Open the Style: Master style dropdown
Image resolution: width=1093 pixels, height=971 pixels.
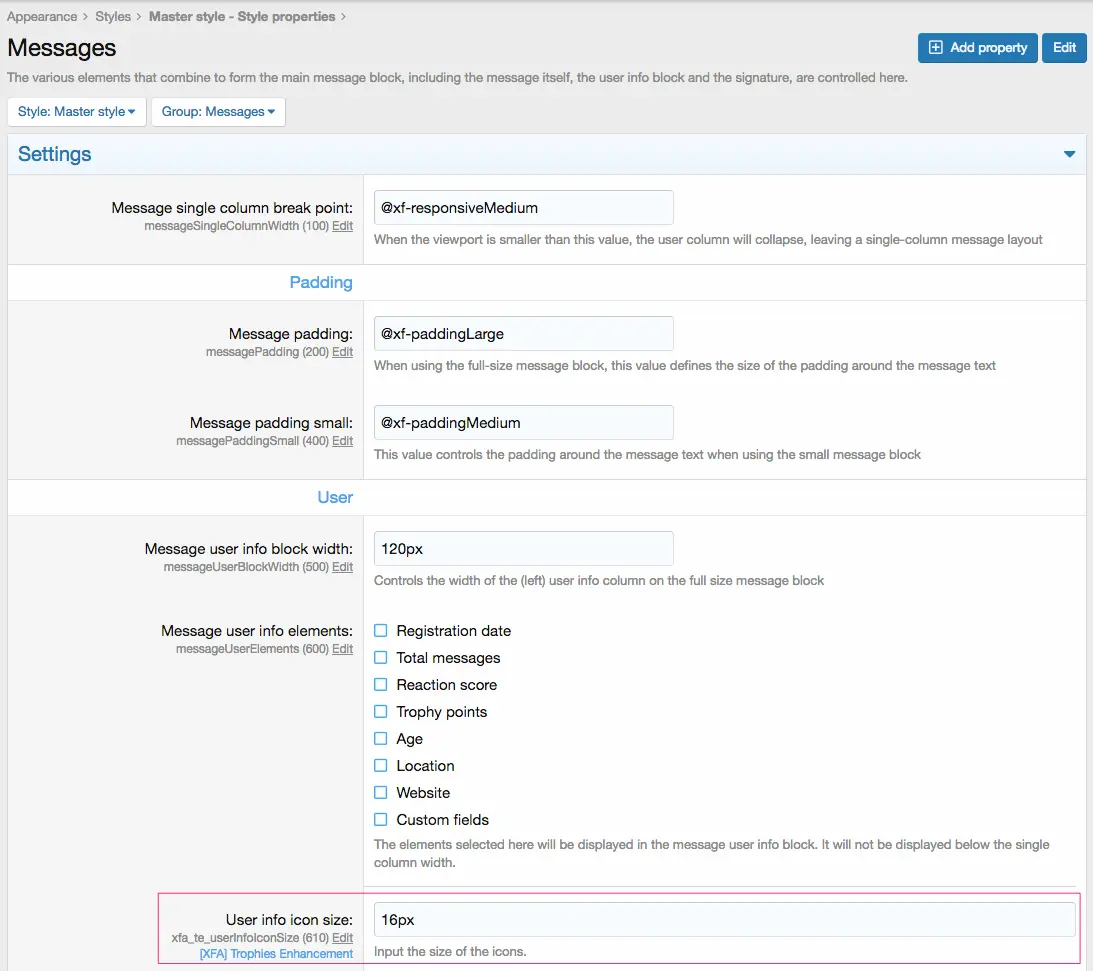tap(77, 112)
